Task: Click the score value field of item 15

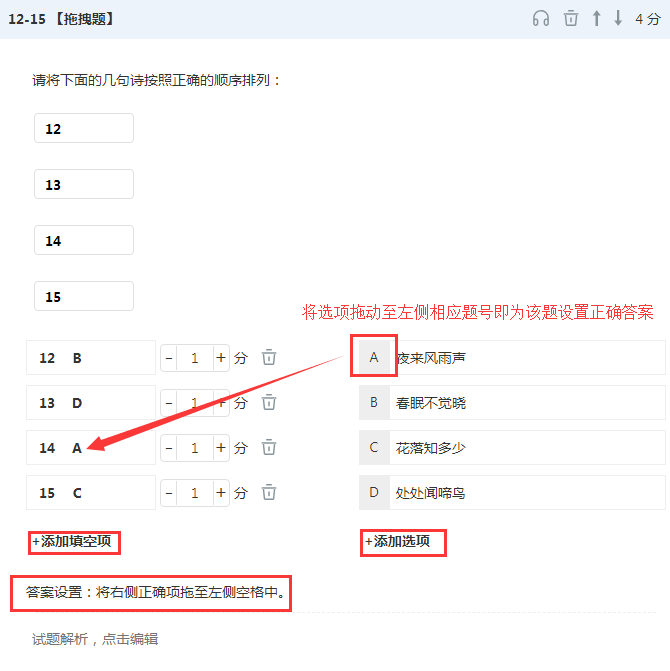Action: tap(195, 493)
